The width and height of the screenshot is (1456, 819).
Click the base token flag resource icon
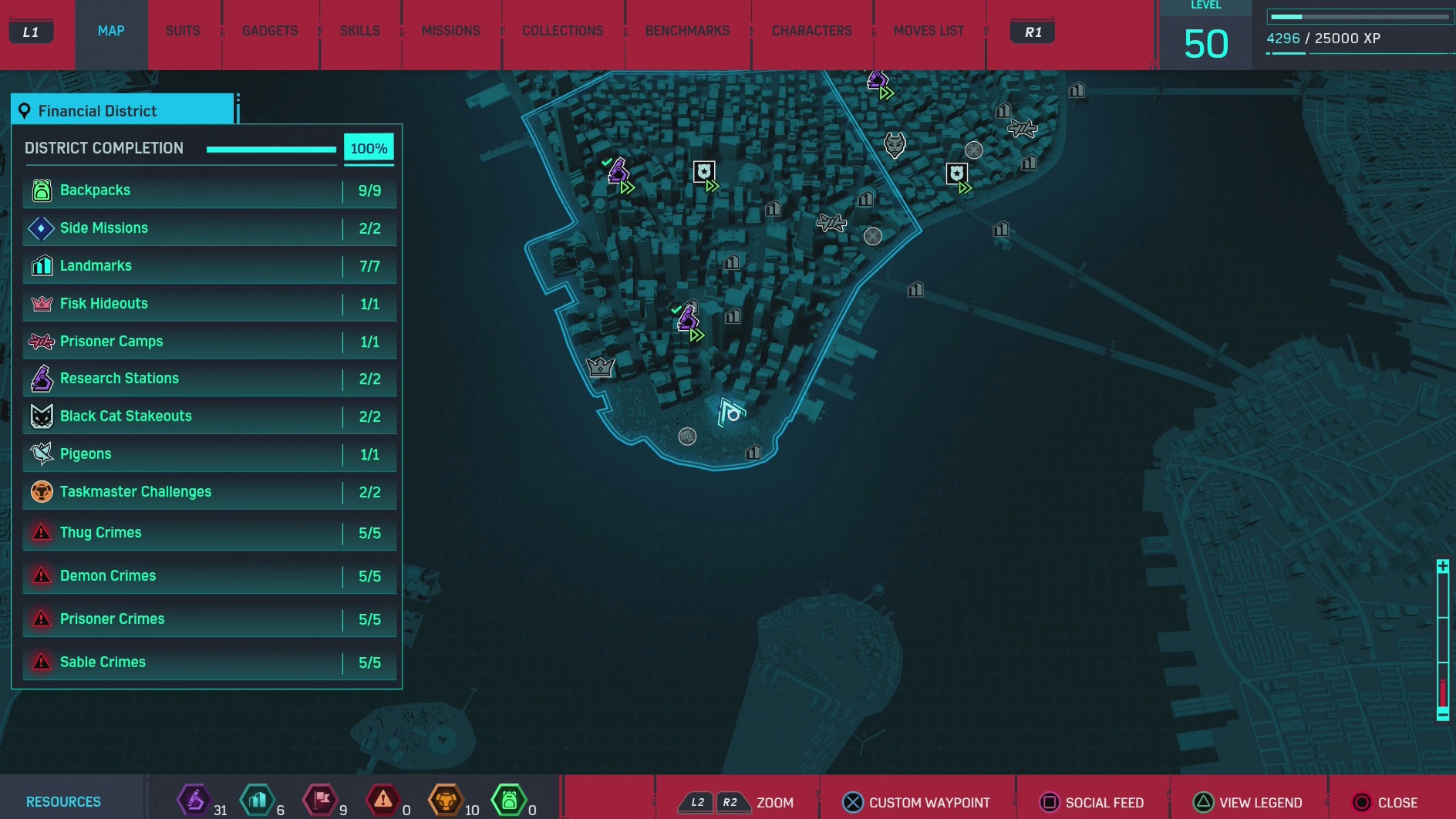[320, 800]
